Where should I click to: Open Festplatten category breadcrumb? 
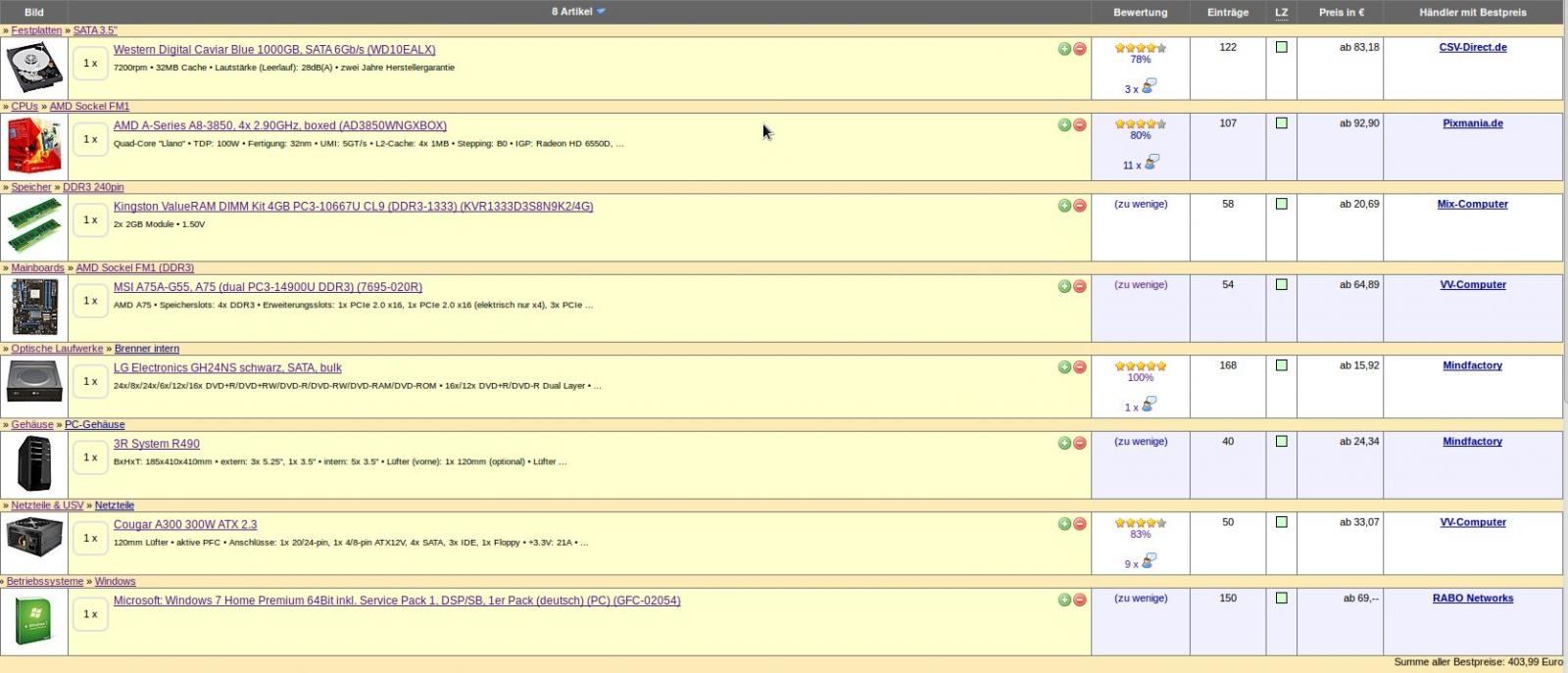[x=36, y=30]
